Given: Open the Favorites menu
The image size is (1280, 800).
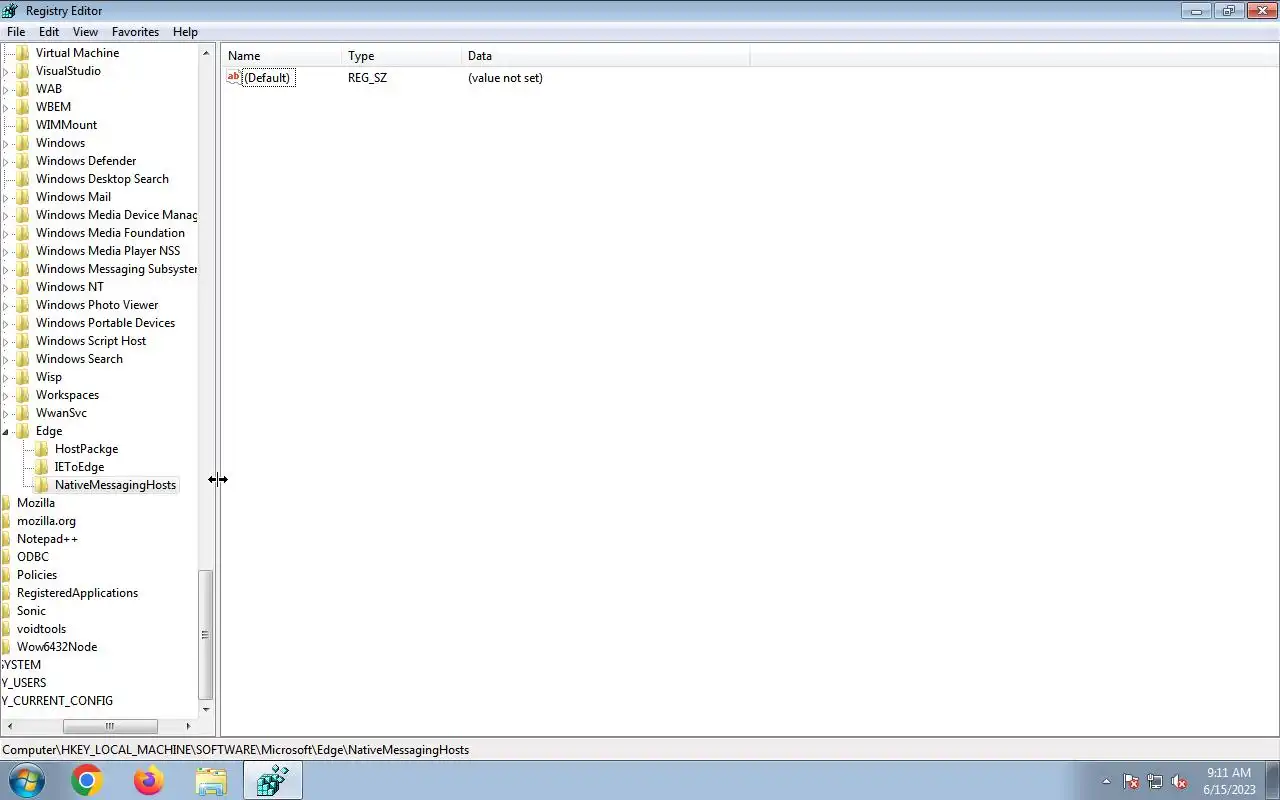Looking at the screenshot, I should 135,32.
